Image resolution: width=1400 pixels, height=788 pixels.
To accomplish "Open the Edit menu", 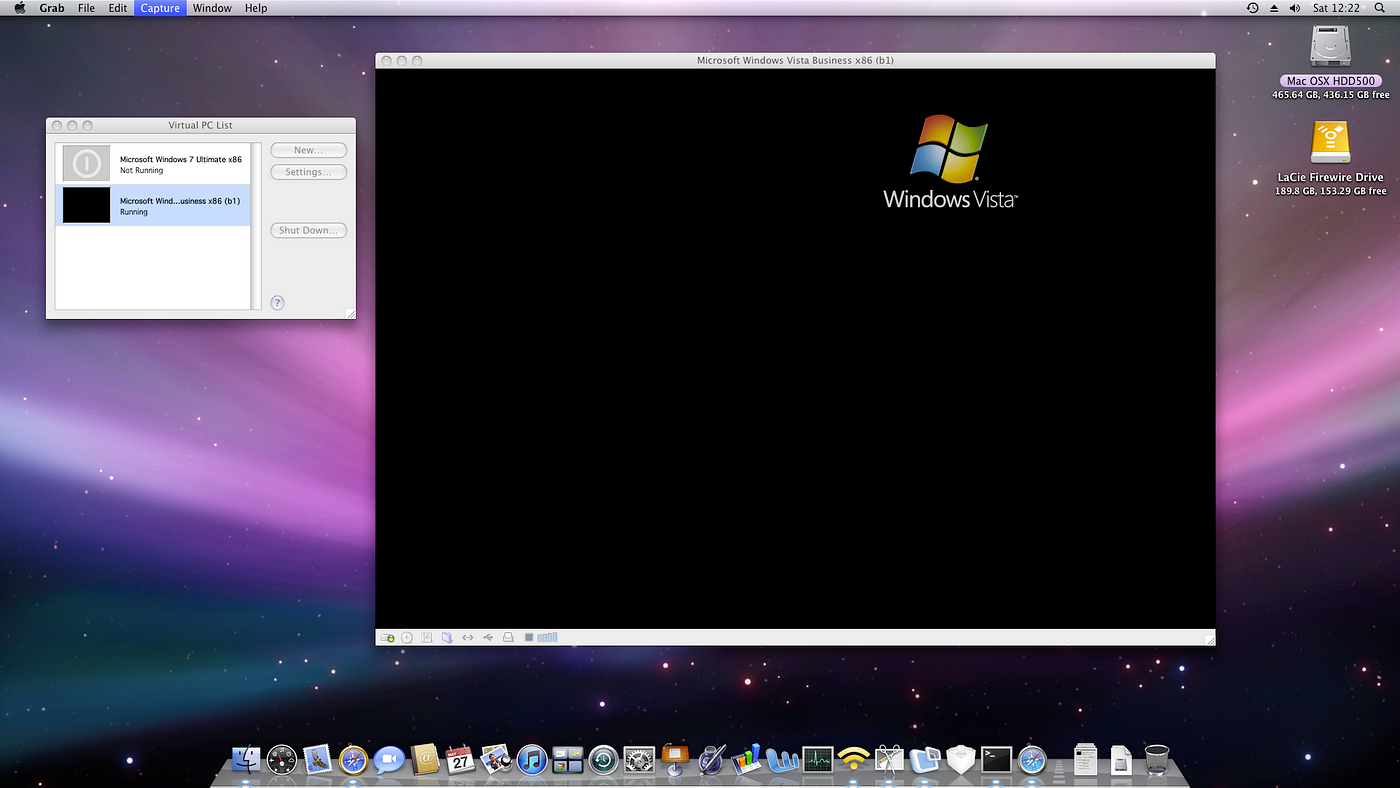I will pyautogui.click(x=117, y=8).
